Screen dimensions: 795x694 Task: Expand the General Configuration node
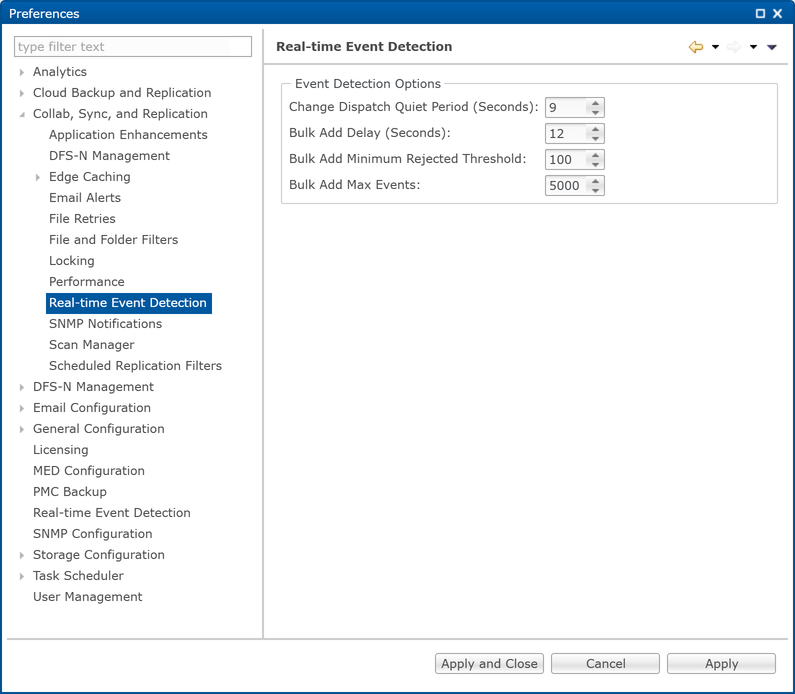coord(22,429)
